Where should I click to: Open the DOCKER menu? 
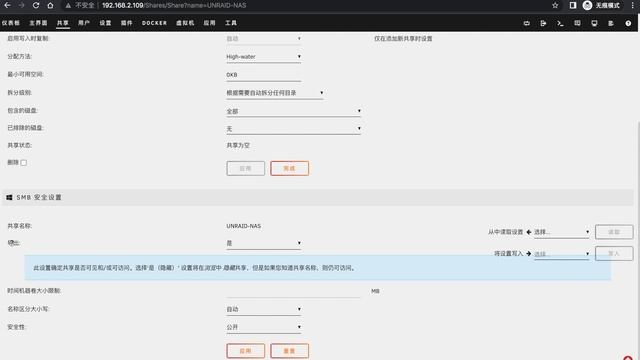coord(154,23)
